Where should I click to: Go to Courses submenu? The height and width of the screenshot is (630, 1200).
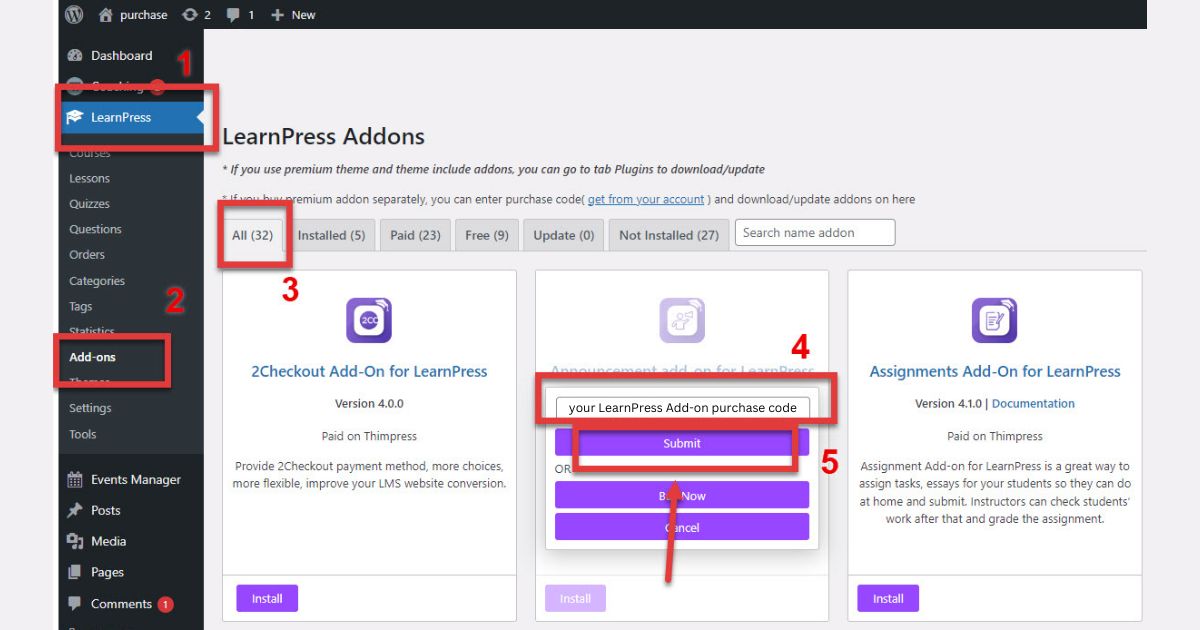(x=90, y=153)
